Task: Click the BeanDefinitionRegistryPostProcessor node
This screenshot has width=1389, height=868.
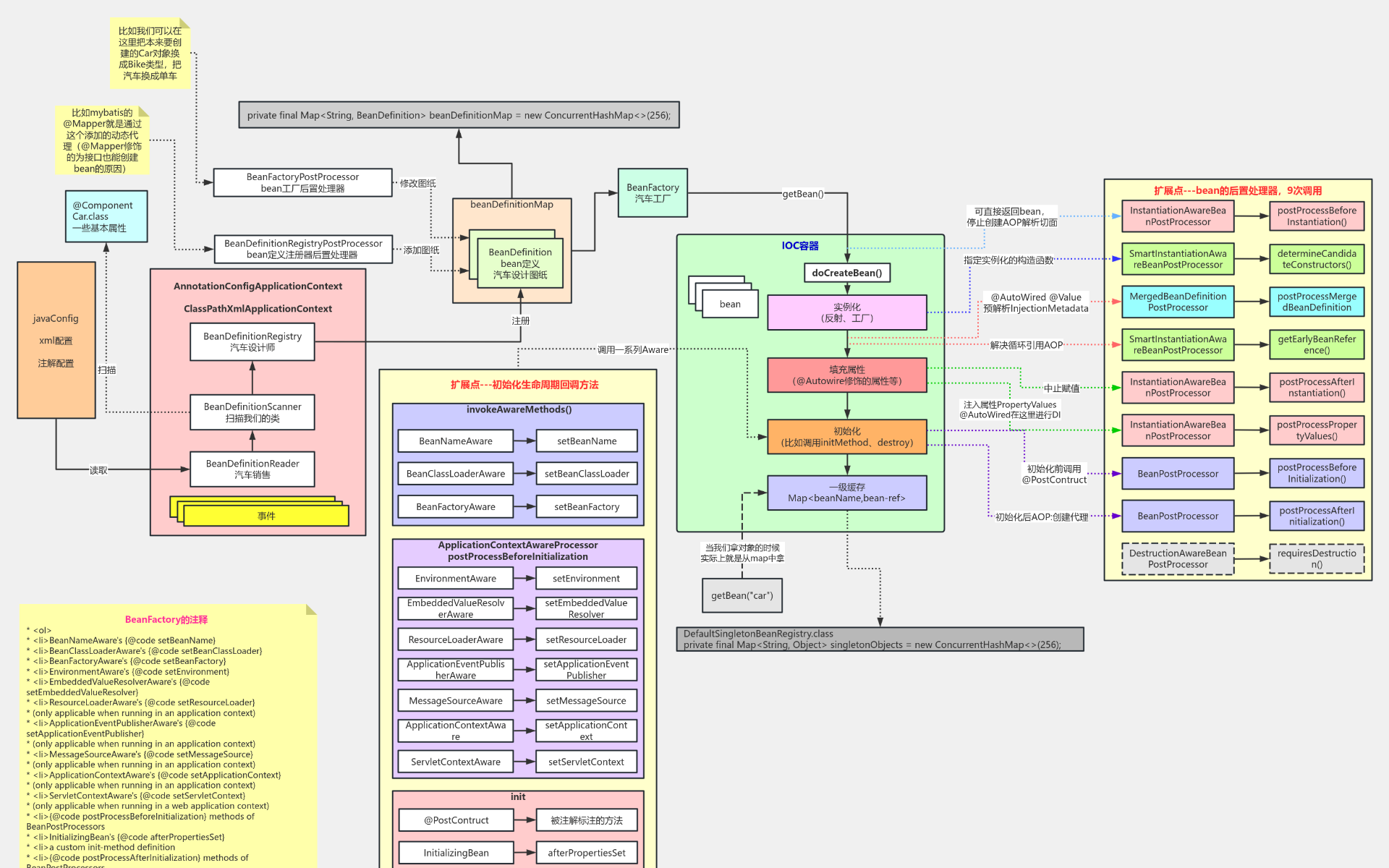Action: coord(303,249)
